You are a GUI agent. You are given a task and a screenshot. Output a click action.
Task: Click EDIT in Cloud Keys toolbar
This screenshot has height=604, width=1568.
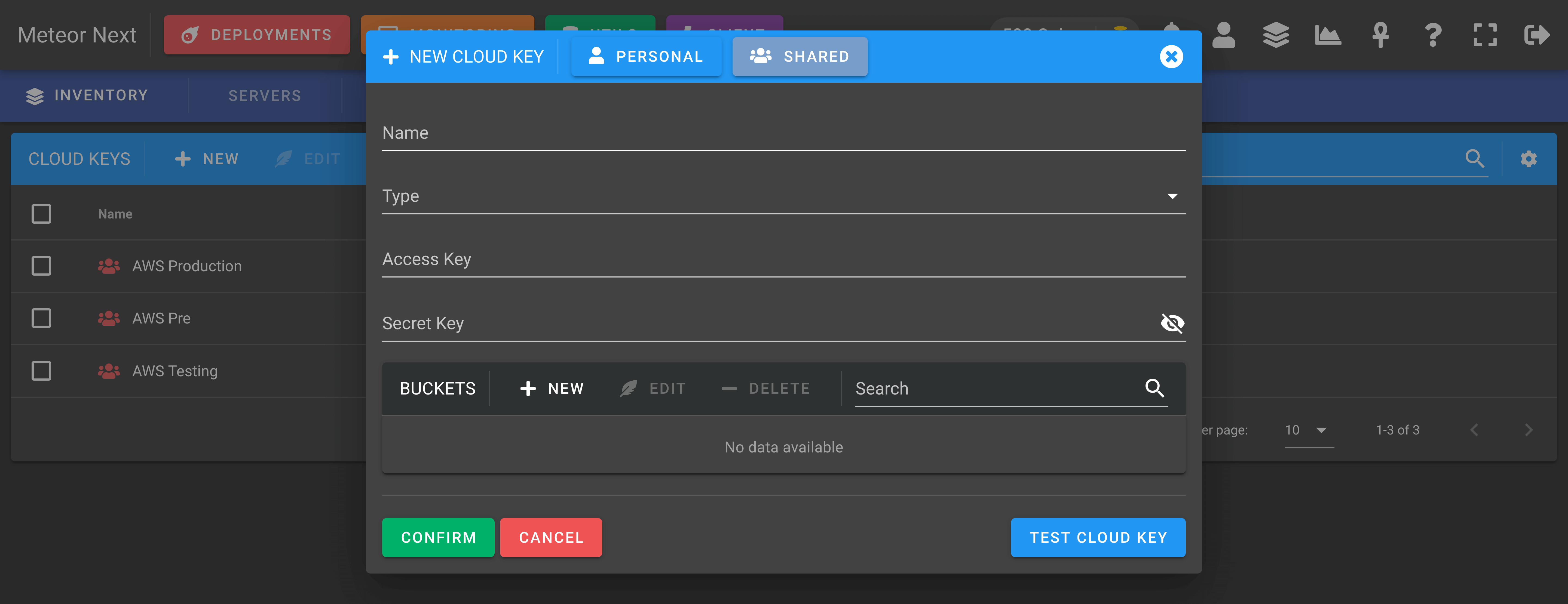pos(307,159)
